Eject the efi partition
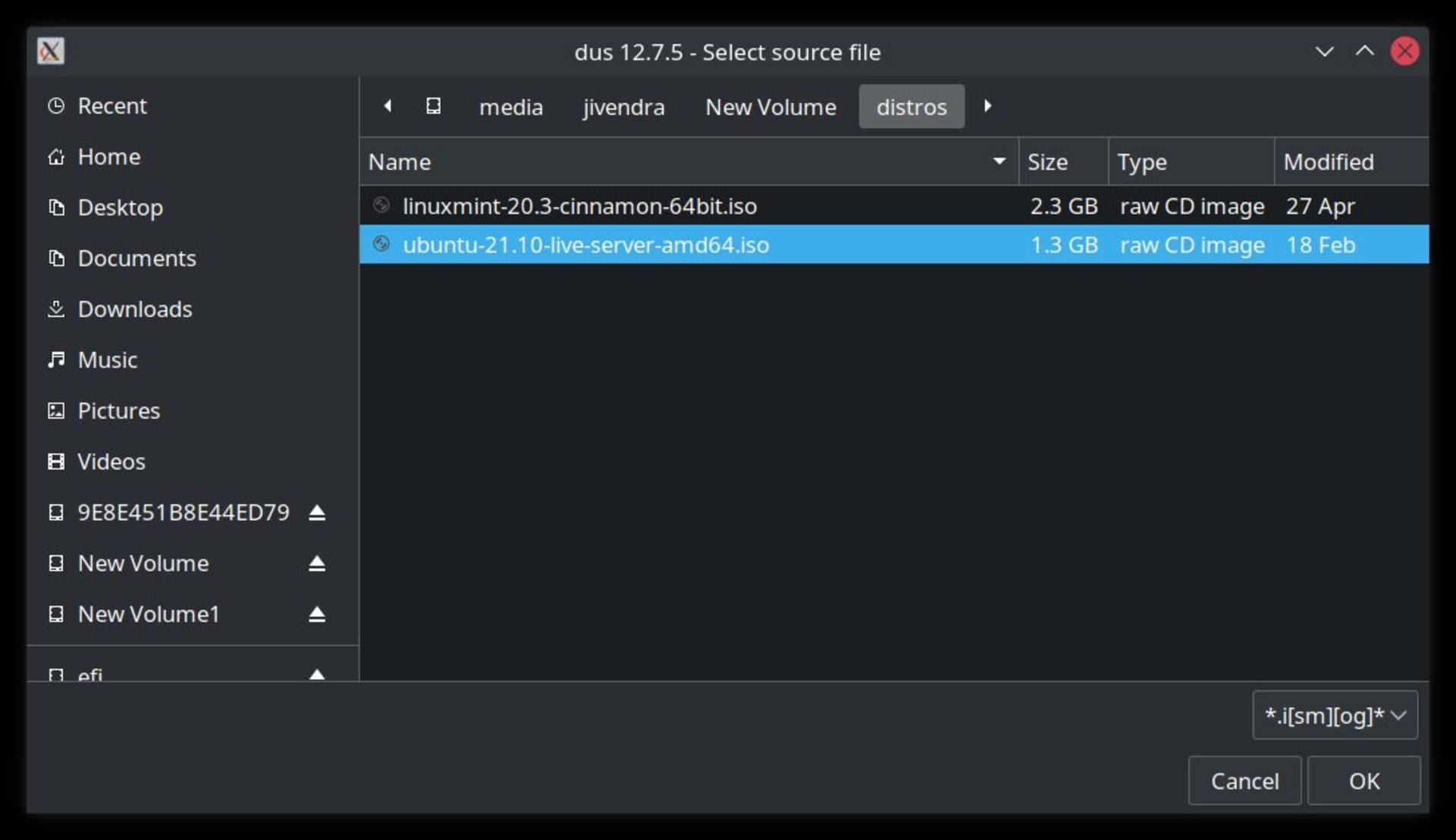This screenshot has width=1456, height=840. coord(317,674)
